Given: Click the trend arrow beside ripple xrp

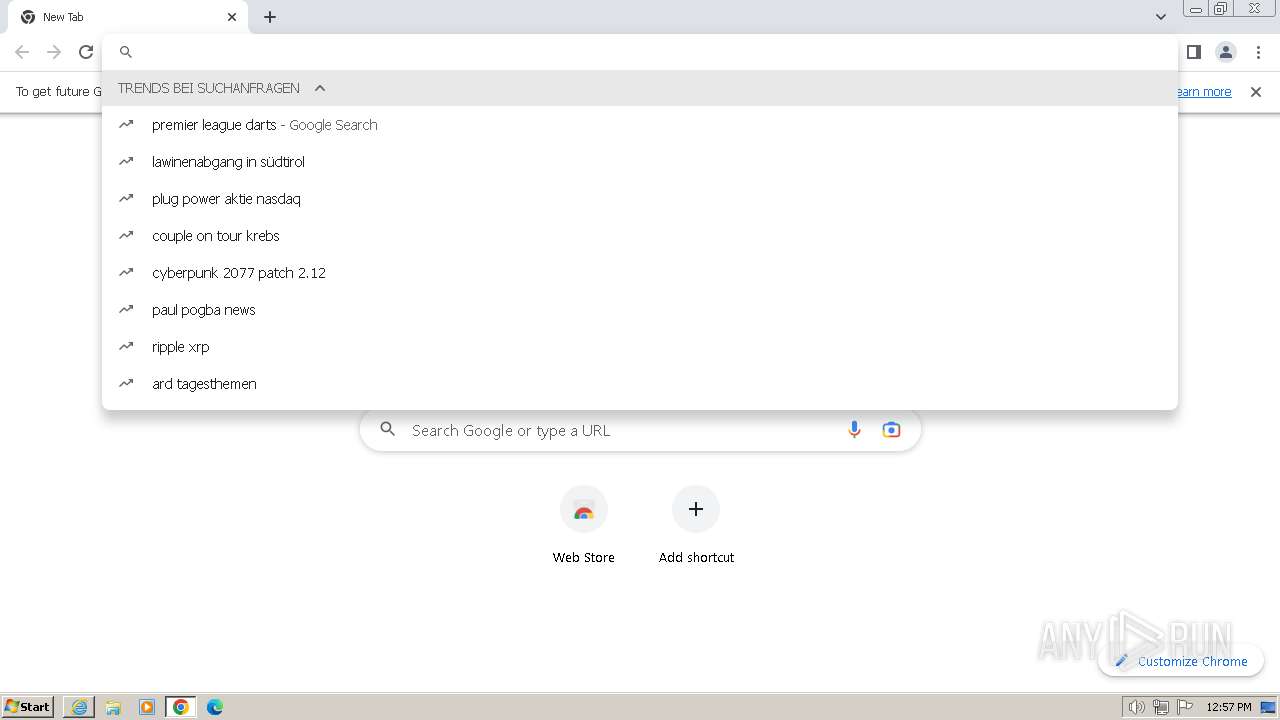Looking at the screenshot, I should point(126,347).
